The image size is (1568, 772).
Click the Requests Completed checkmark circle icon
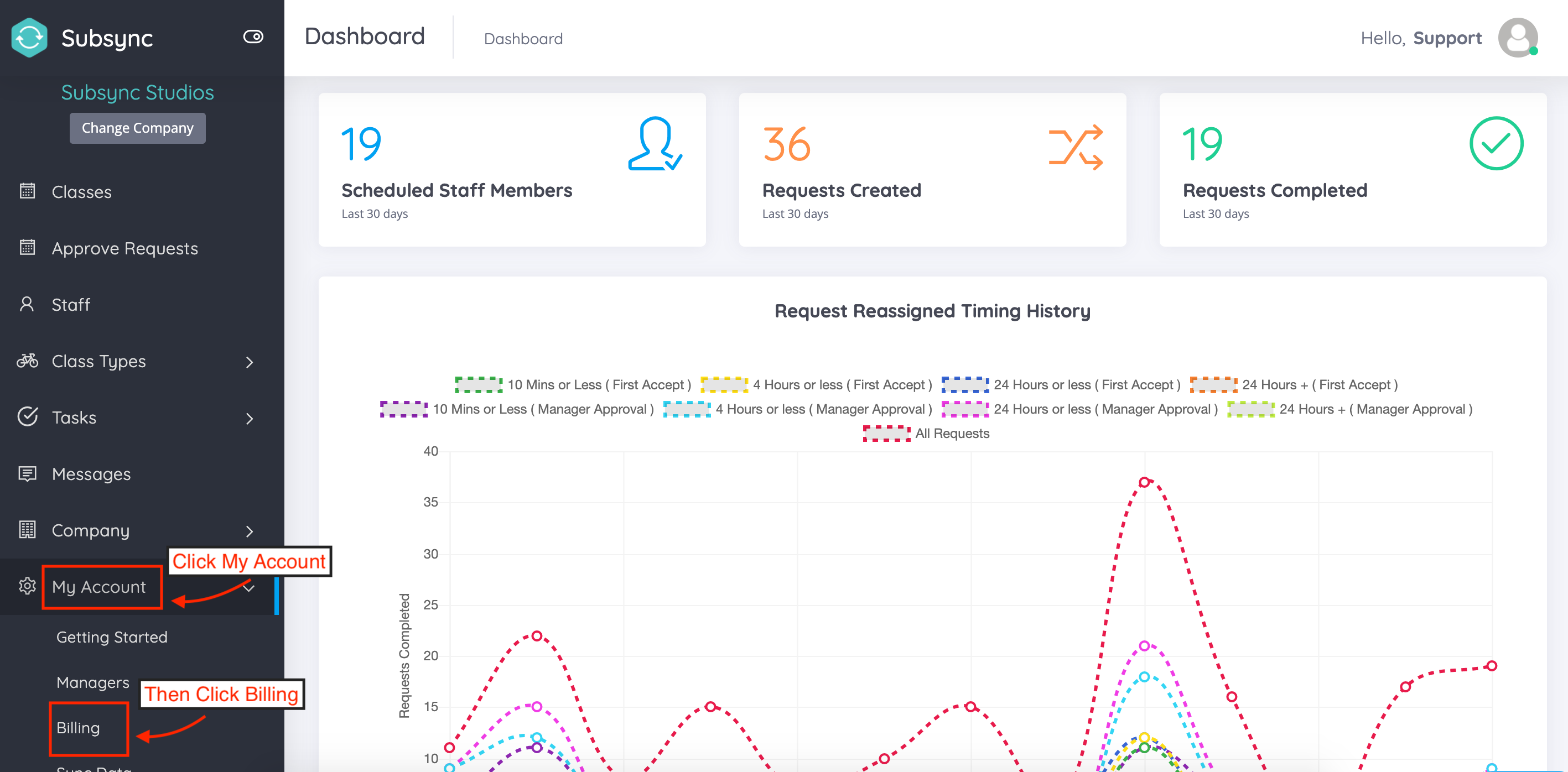1496,144
